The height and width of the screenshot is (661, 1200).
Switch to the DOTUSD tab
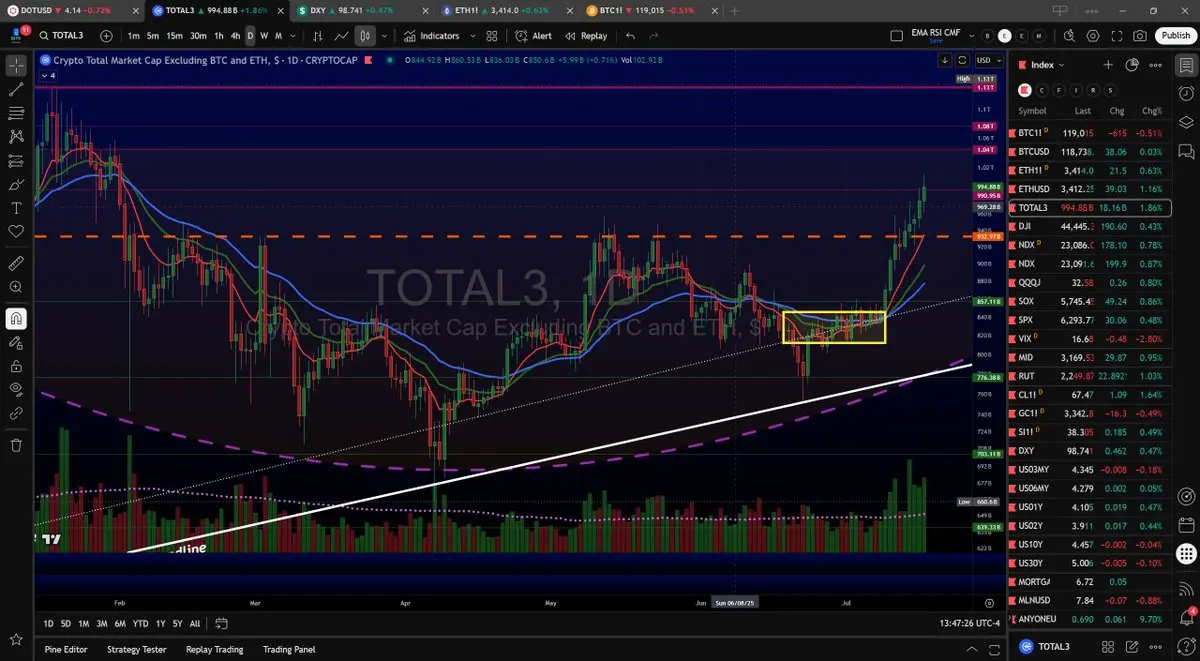[x=72, y=10]
